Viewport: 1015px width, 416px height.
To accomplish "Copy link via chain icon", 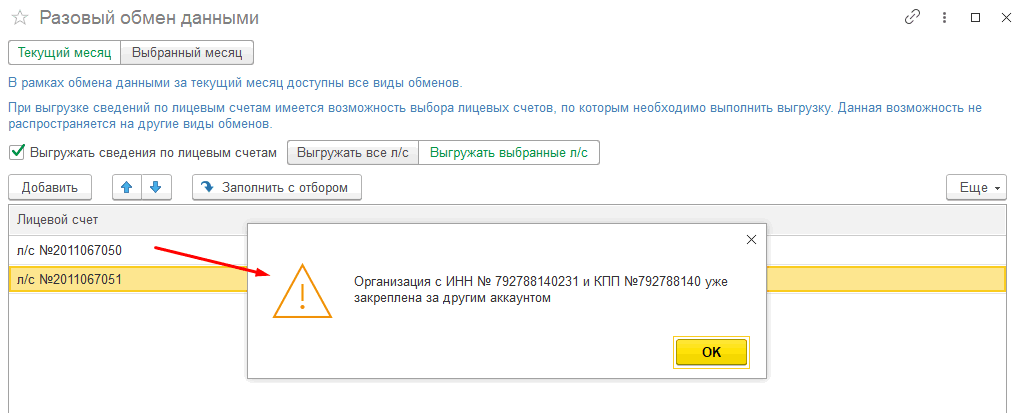I will [912, 18].
